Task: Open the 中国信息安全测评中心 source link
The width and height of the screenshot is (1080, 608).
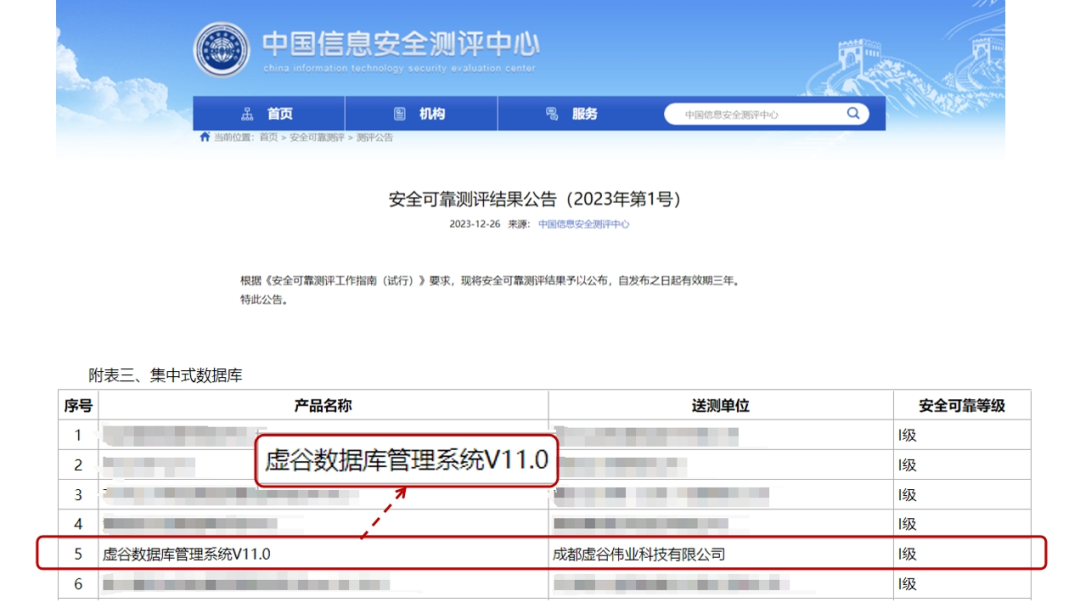Action: pos(583,224)
